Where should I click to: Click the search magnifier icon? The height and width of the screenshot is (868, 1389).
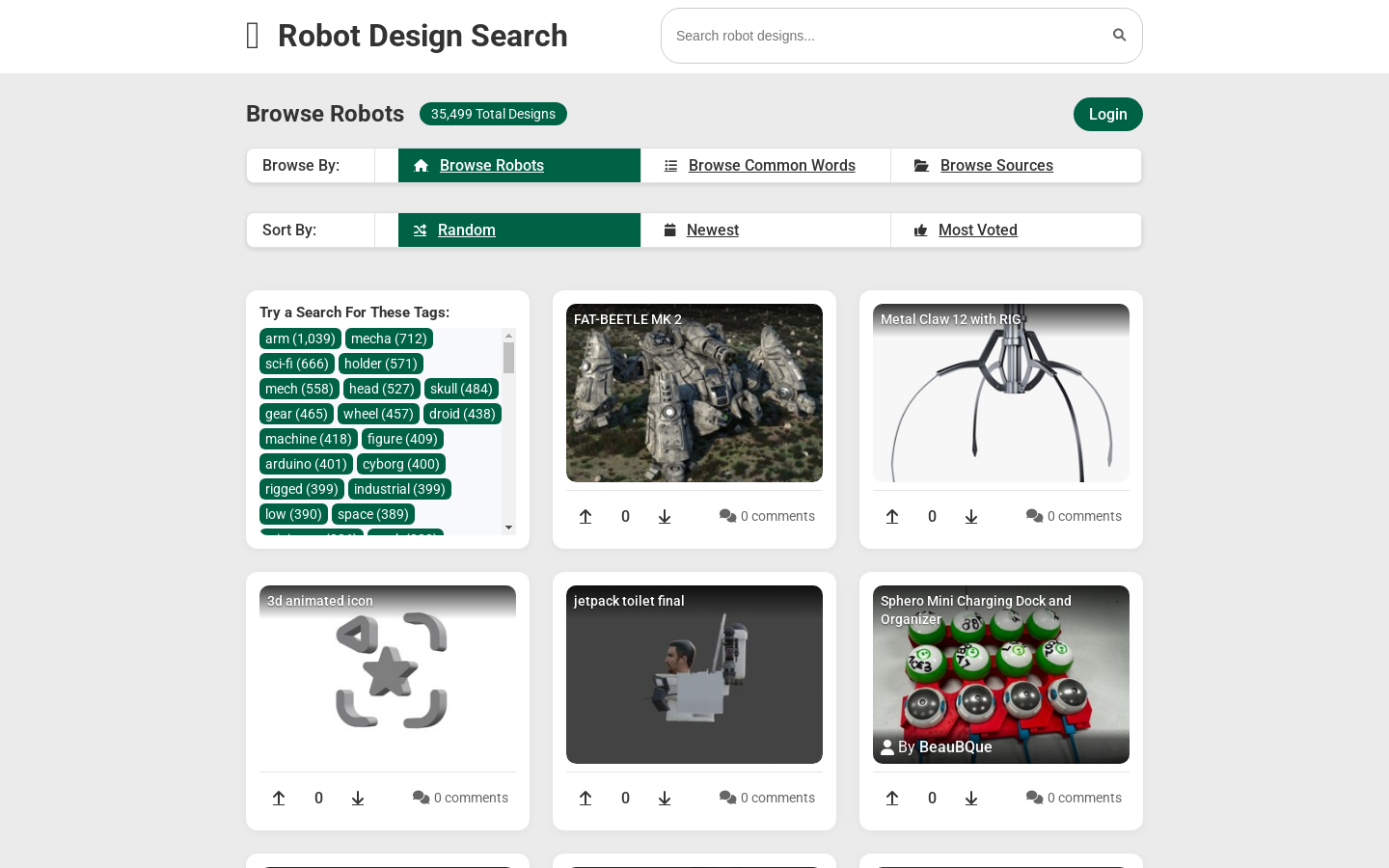click(1119, 36)
